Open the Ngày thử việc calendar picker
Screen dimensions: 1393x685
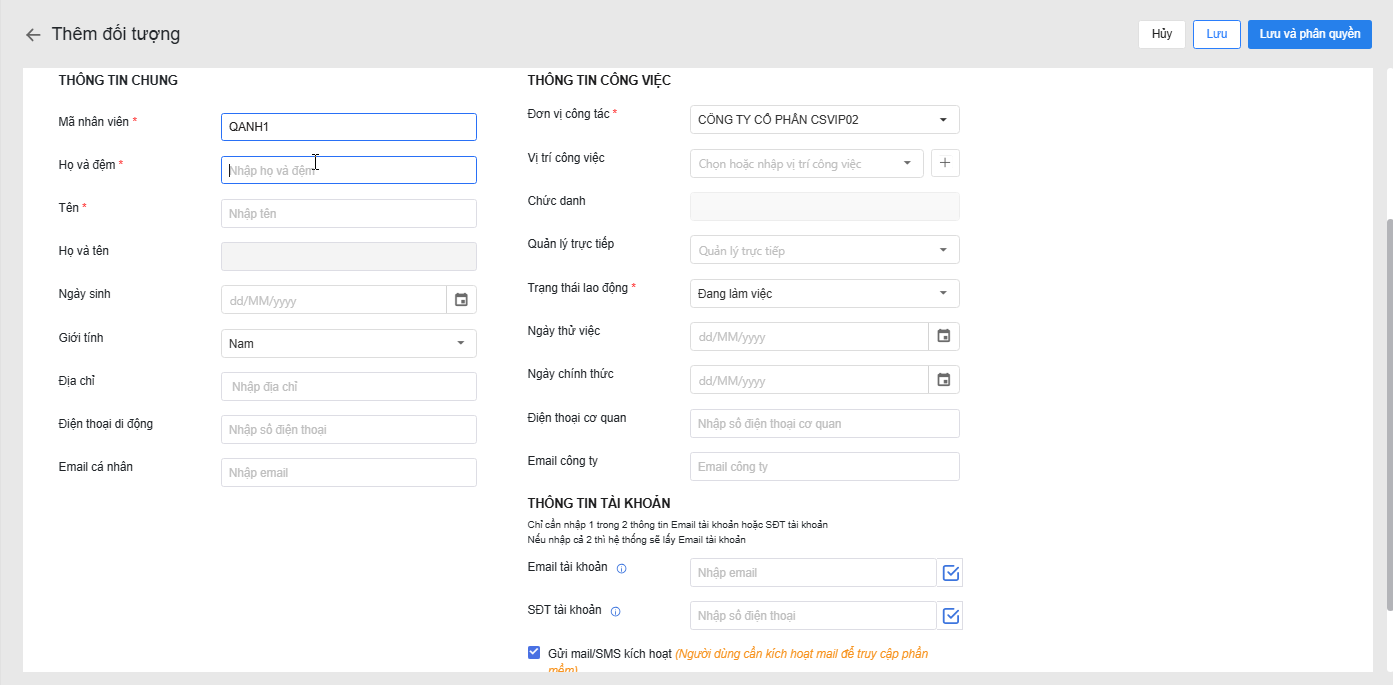coord(943,337)
